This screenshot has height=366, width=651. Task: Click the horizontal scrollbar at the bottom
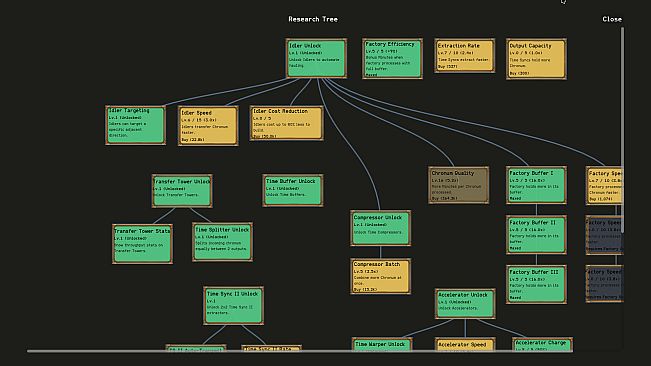[x=300, y=351]
